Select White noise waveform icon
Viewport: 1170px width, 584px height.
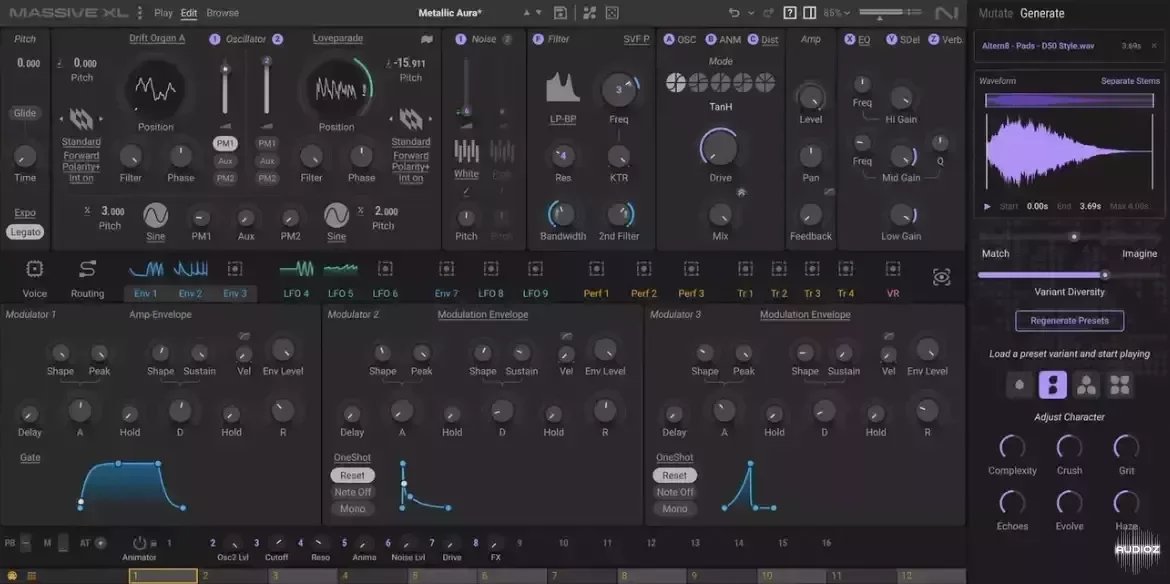(x=466, y=151)
